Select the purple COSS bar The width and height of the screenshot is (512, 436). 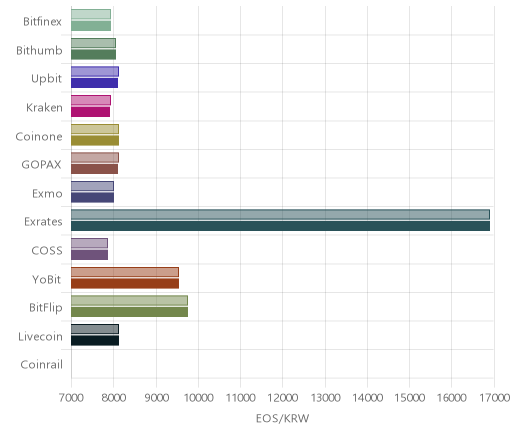(89, 255)
